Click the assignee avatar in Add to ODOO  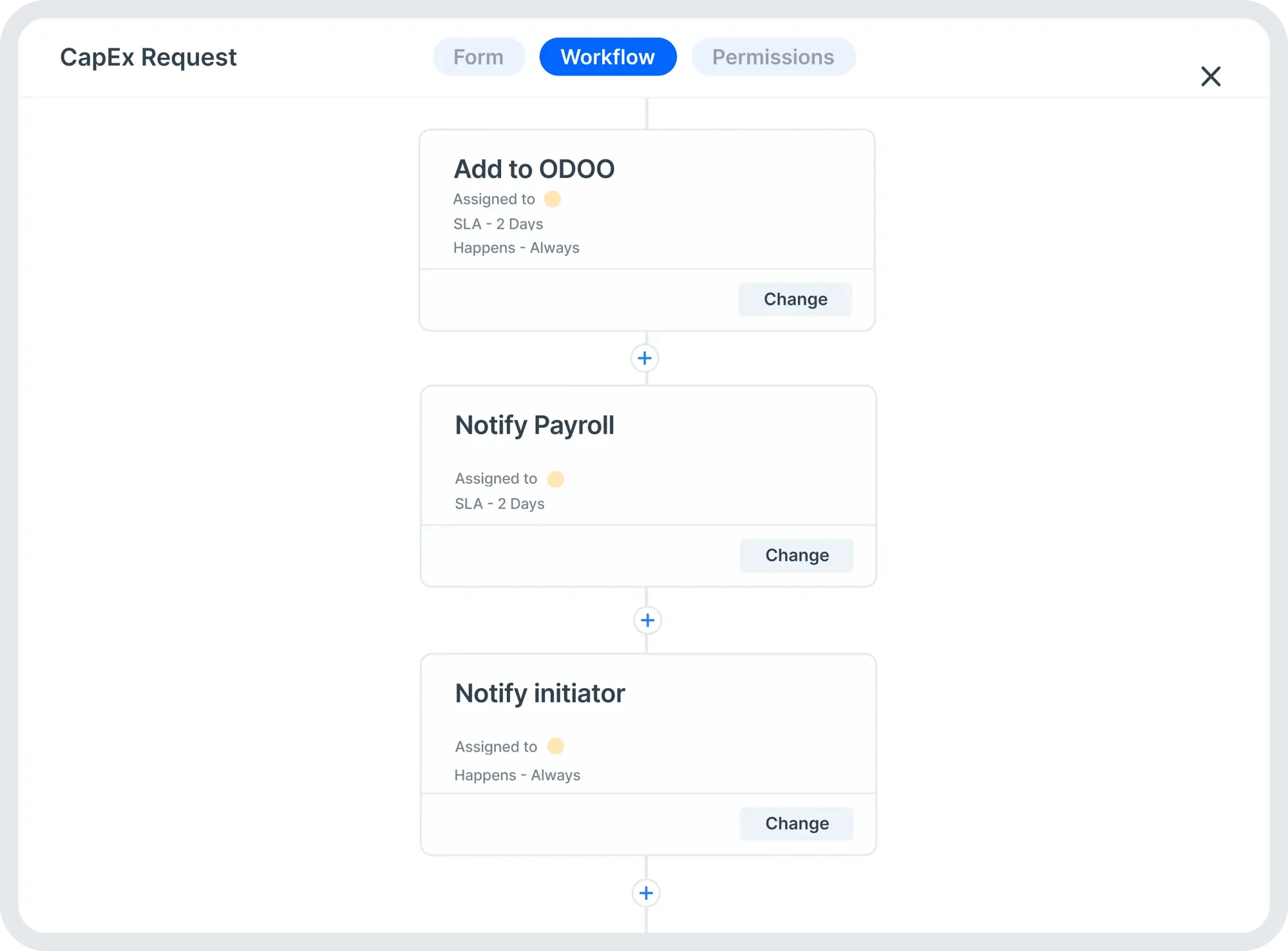(553, 199)
